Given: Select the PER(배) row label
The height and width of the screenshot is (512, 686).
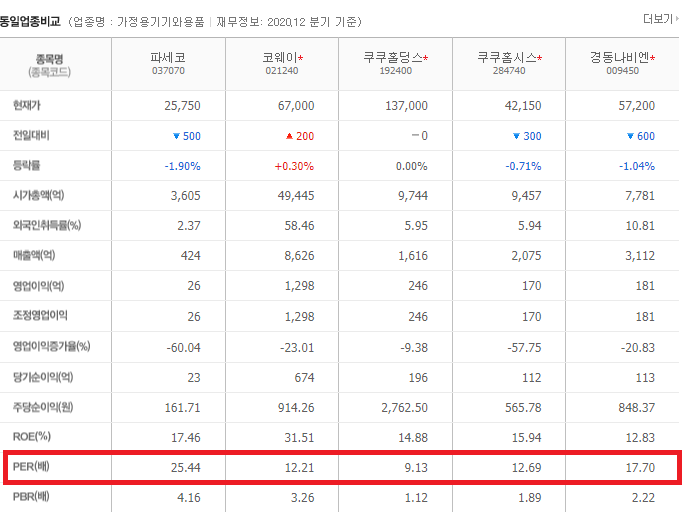Looking at the screenshot, I should click(31, 466).
